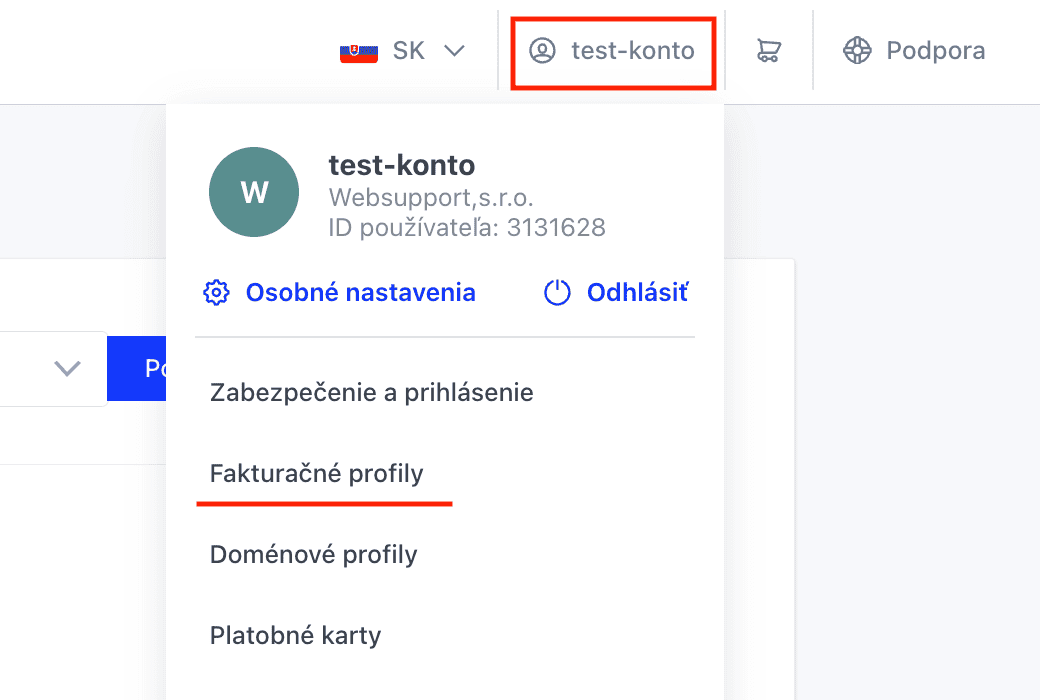The width and height of the screenshot is (1040, 700).
Task: Click the user profile icon beside test-konto
Action: point(542,50)
